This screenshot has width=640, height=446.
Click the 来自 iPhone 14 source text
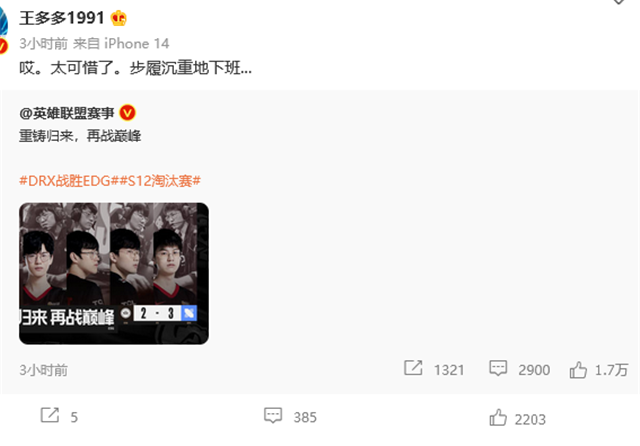click(x=121, y=43)
